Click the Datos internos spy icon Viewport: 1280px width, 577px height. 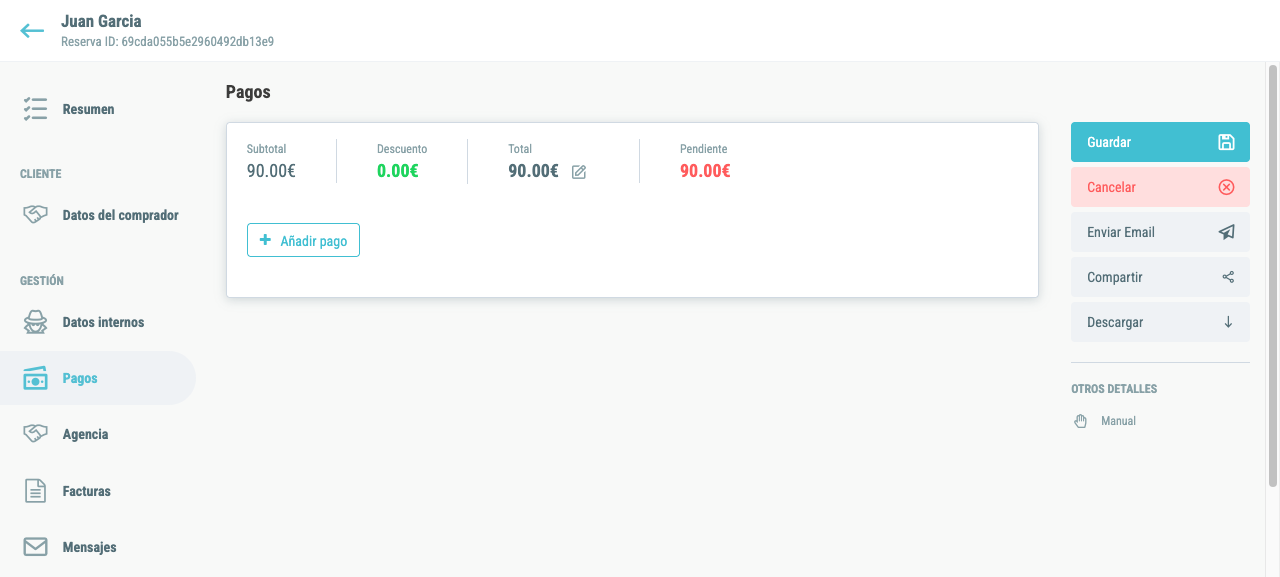(36, 322)
